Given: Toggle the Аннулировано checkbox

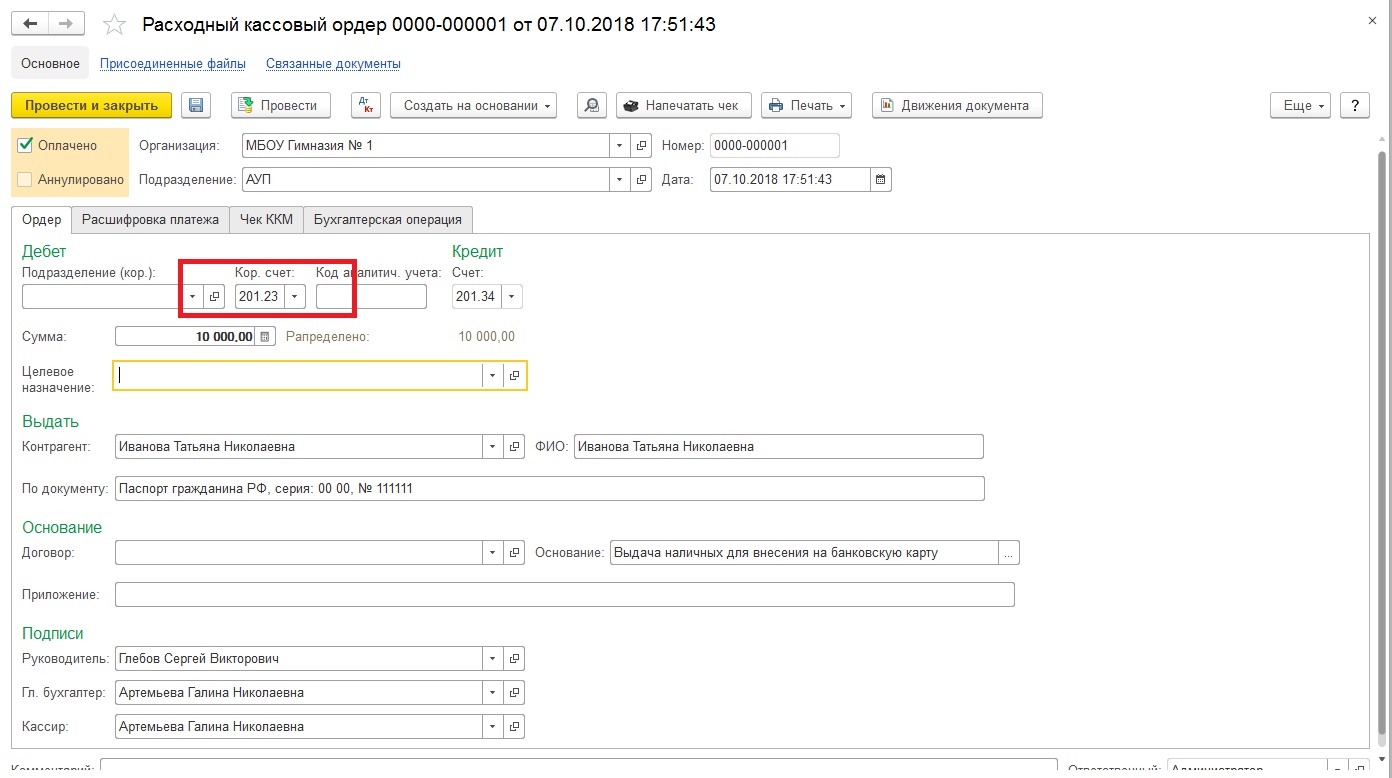Looking at the screenshot, I should coord(26,180).
